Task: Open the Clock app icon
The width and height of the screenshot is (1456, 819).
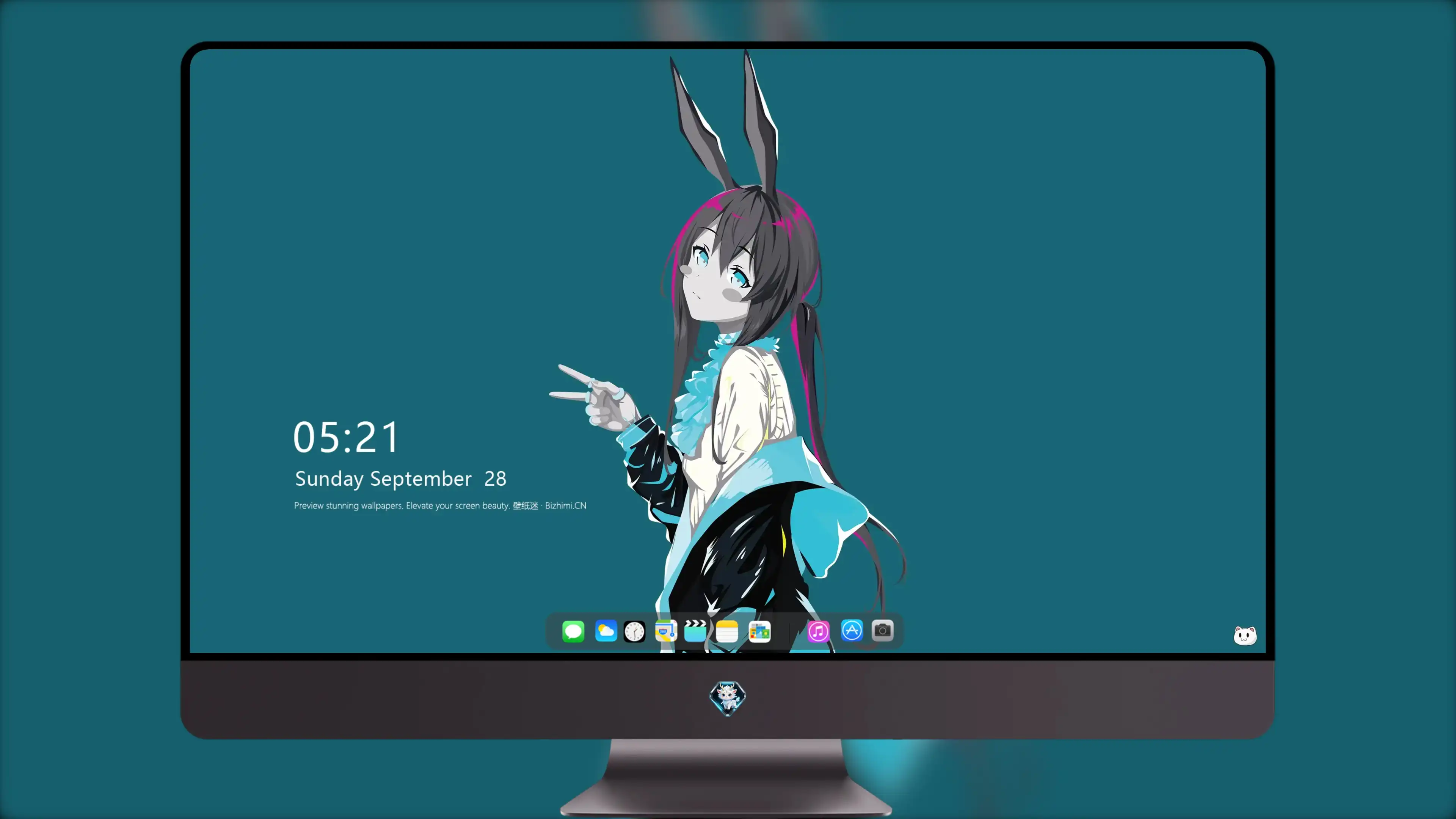Action: point(634,631)
